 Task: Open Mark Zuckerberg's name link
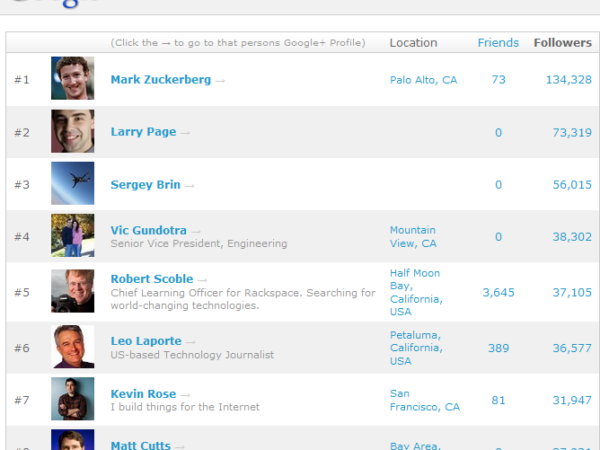tap(160, 80)
